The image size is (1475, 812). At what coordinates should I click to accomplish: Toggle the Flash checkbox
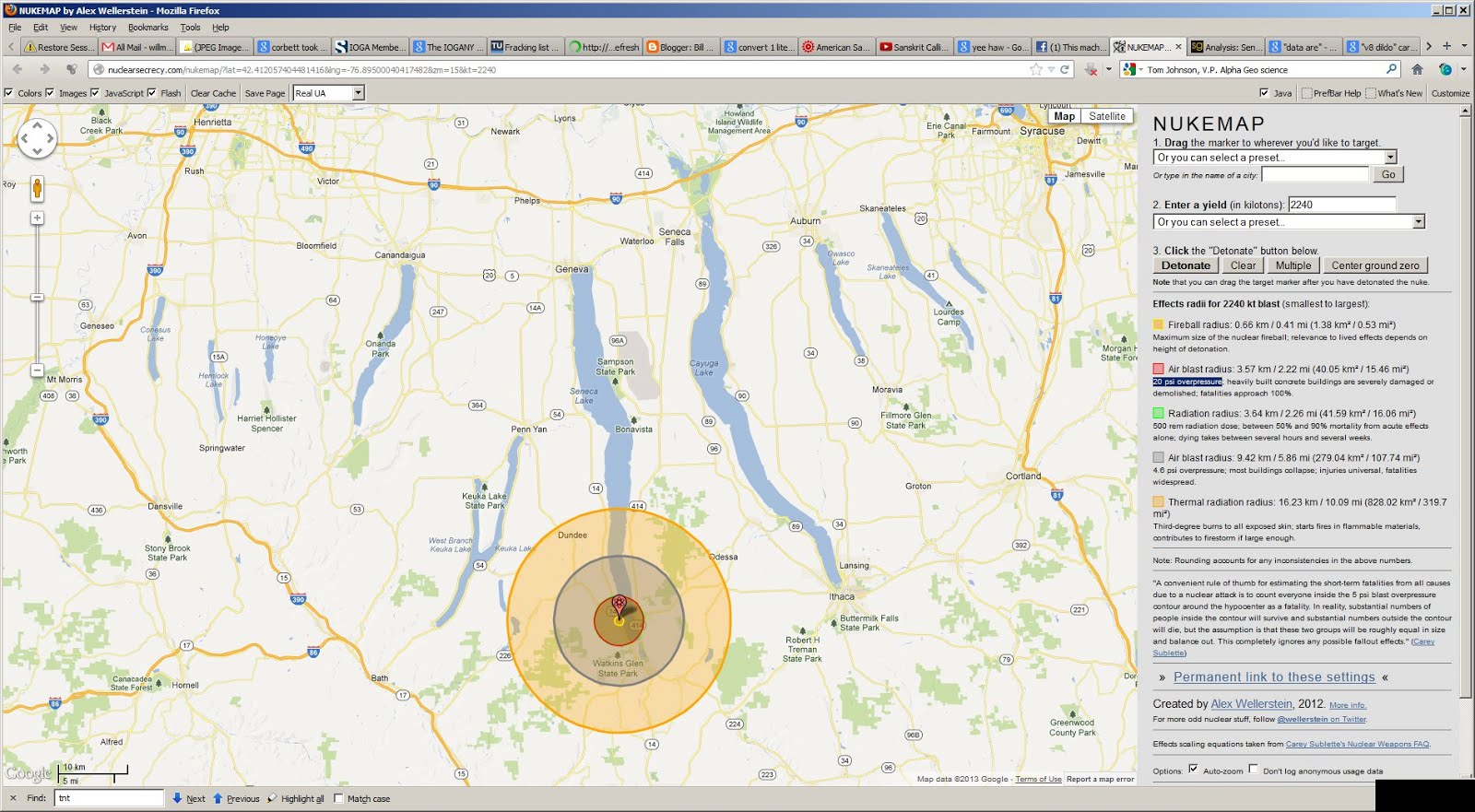click(x=152, y=93)
